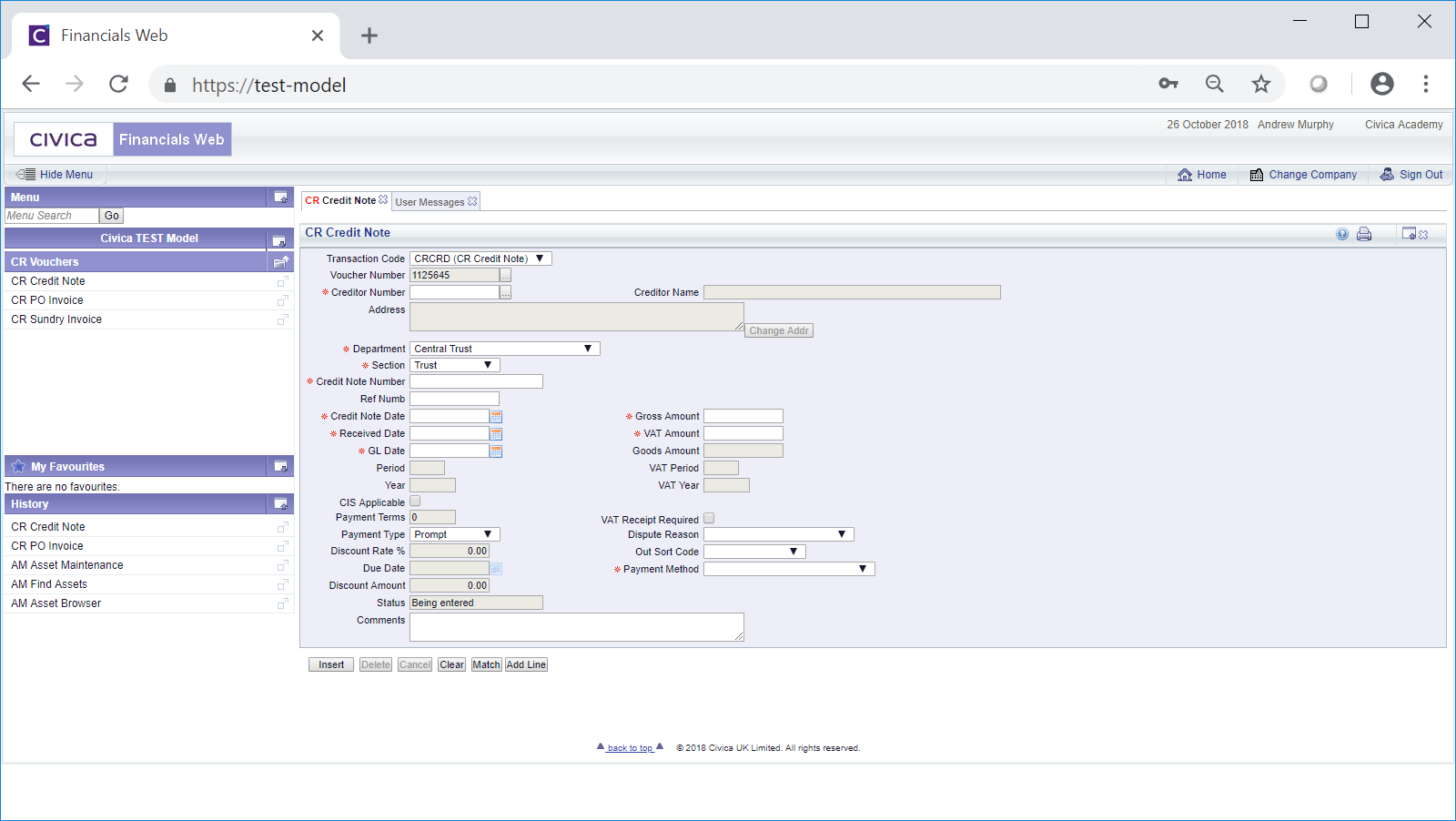The height and width of the screenshot is (821, 1456).
Task: Tick the VAT Receipt Required checkbox
Action: pyautogui.click(x=709, y=519)
